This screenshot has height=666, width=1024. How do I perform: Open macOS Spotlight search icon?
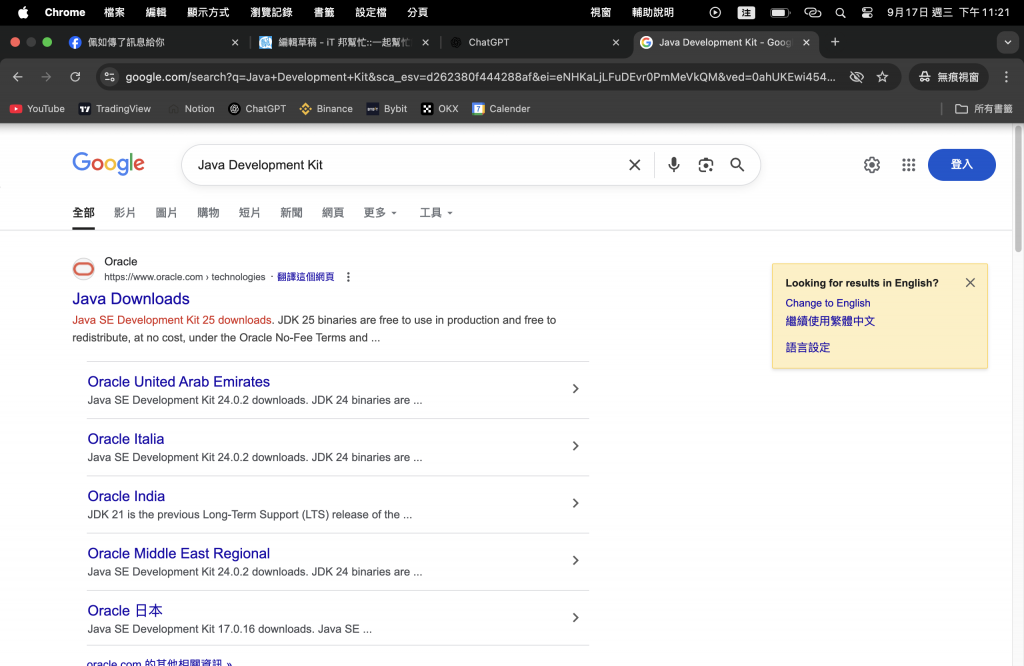(x=840, y=12)
